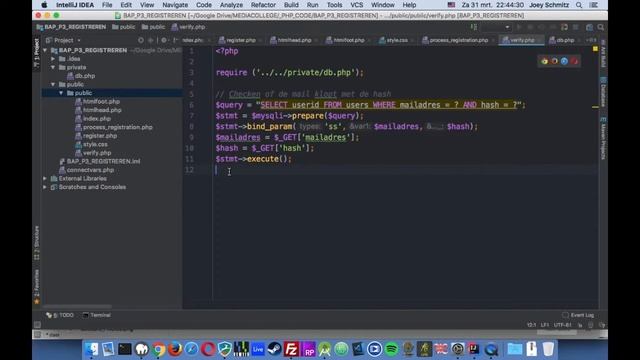The width and height of the screenshot is (640, 360).
Task: Open the Refactor menu
Action: click(263, 5)
